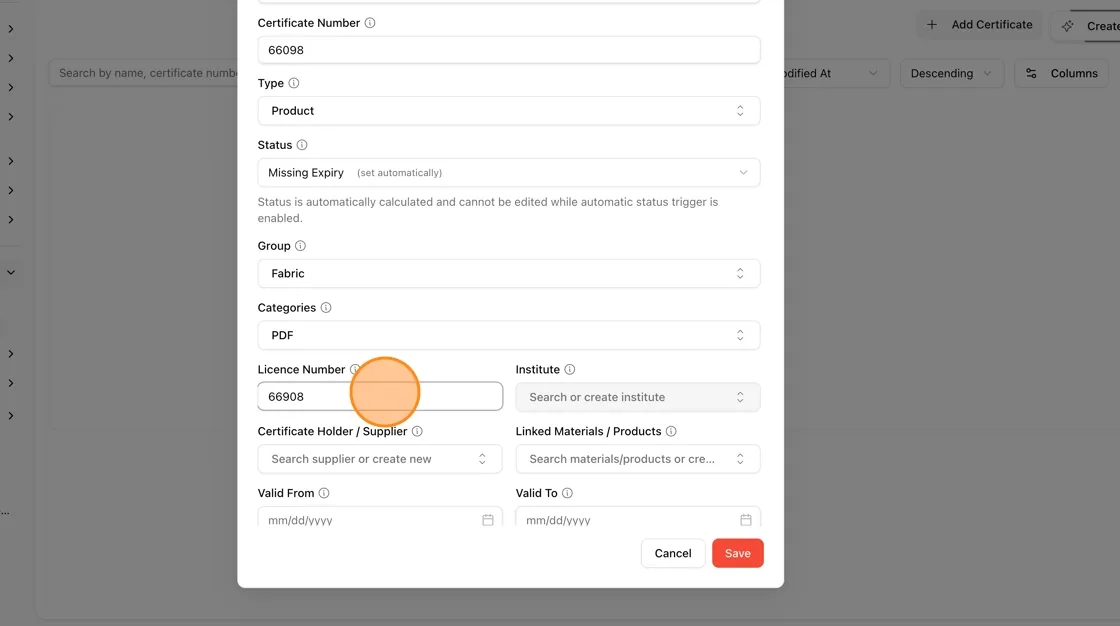Image resolution: width=1120 pixels, height=626 pixels.
Task: Click info icon beside Categories label
Action: 326,307
